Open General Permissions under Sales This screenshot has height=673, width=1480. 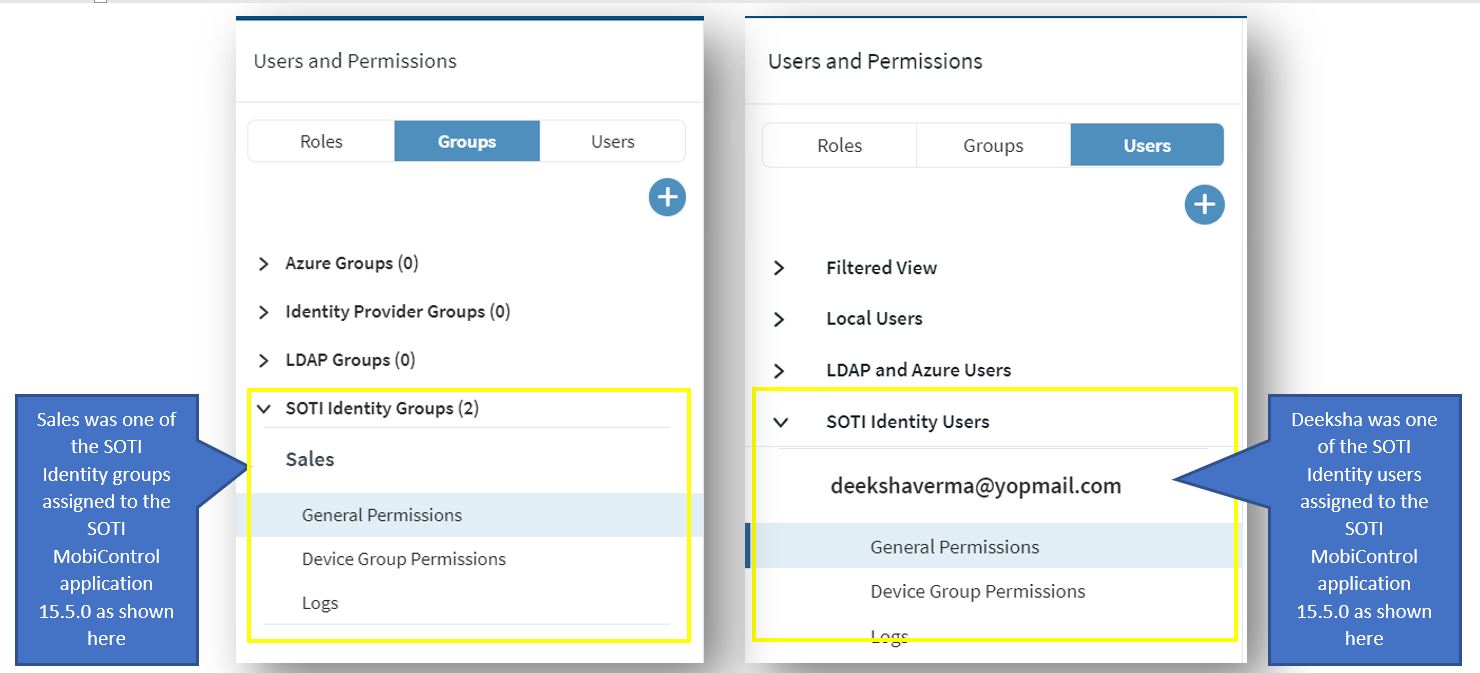pyautogui.click(x=382, y=515)
